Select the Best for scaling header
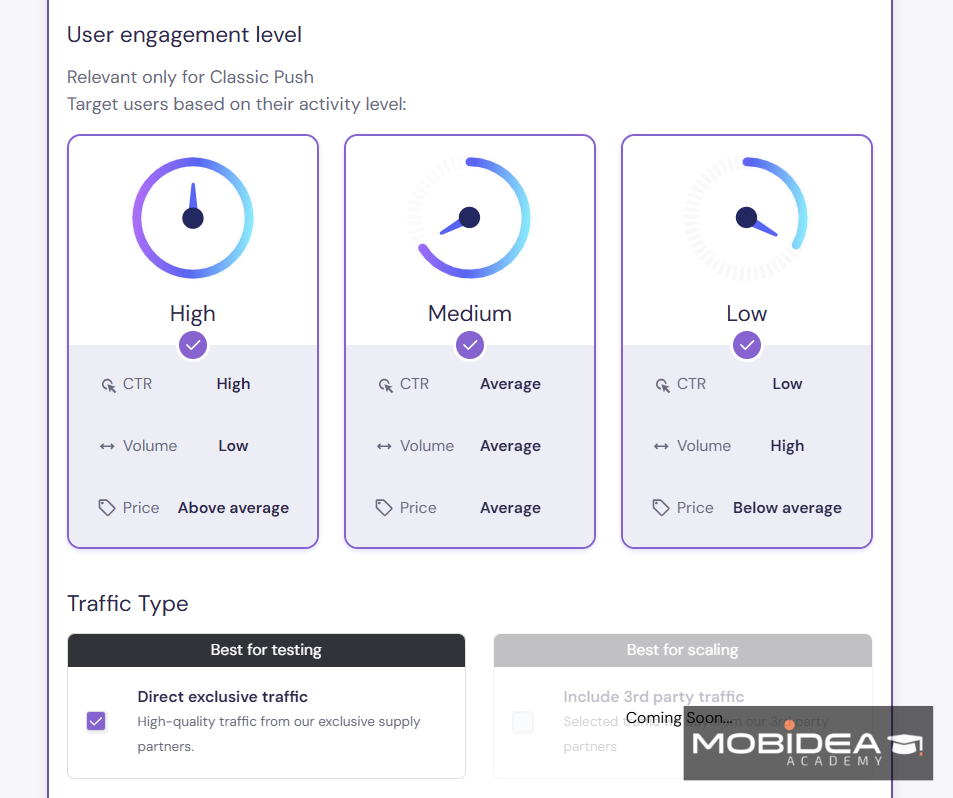Viewport: 953px width, 798px height. click(683, 650)
